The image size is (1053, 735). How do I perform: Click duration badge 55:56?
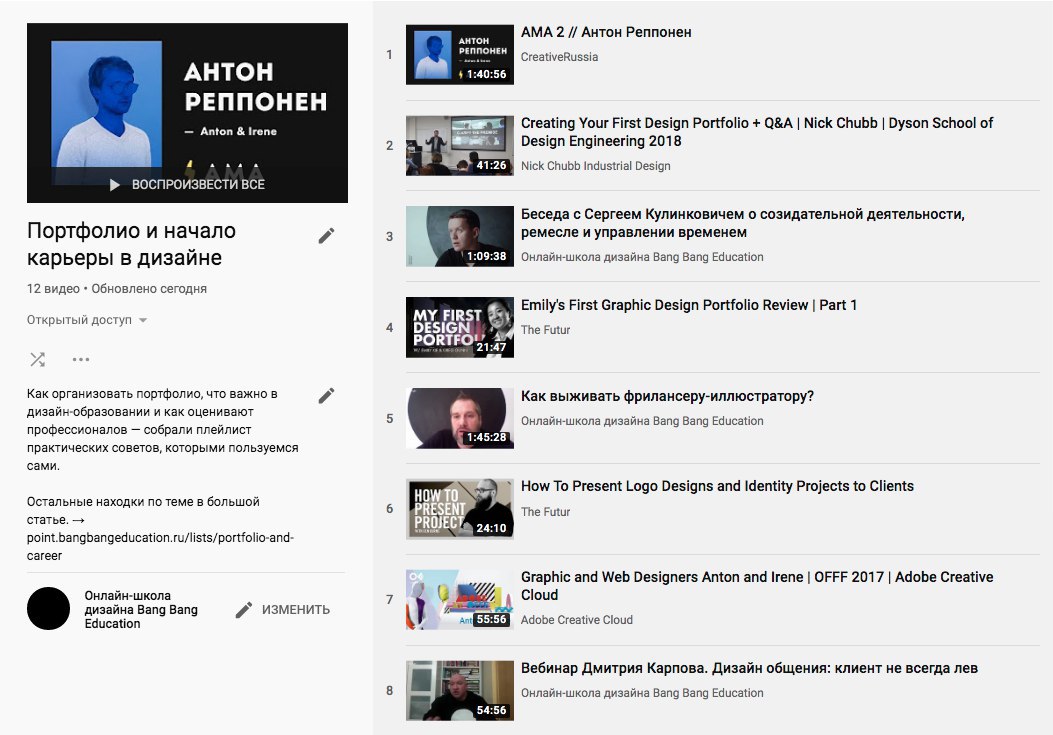492,619
